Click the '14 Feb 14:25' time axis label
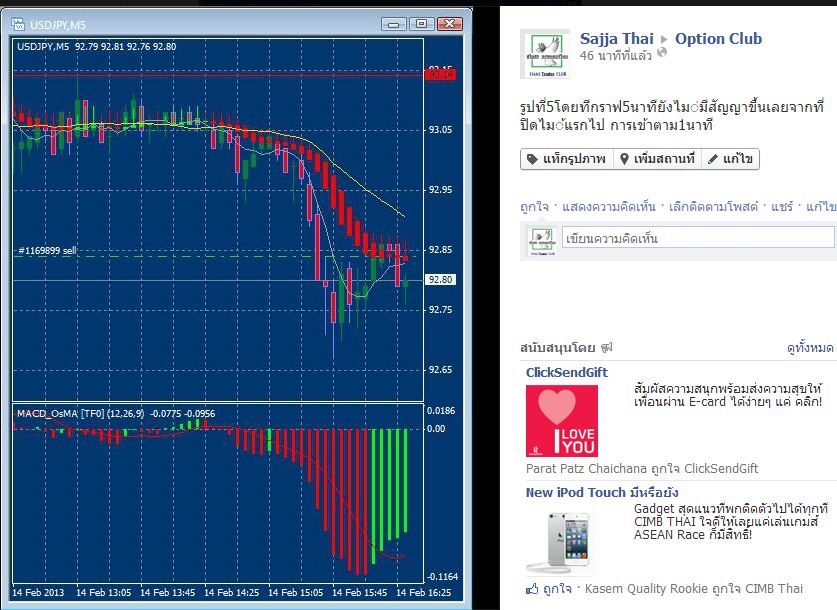 point(232,592)
